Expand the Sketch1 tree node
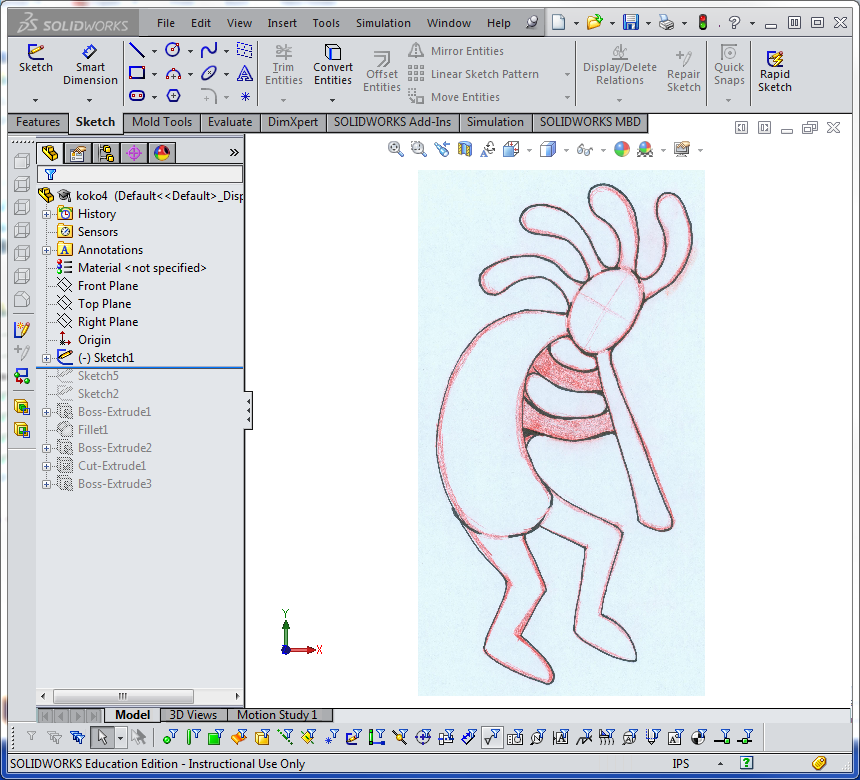Image resolution: width=860 pixels, height=780 pixels. [47, 358]
